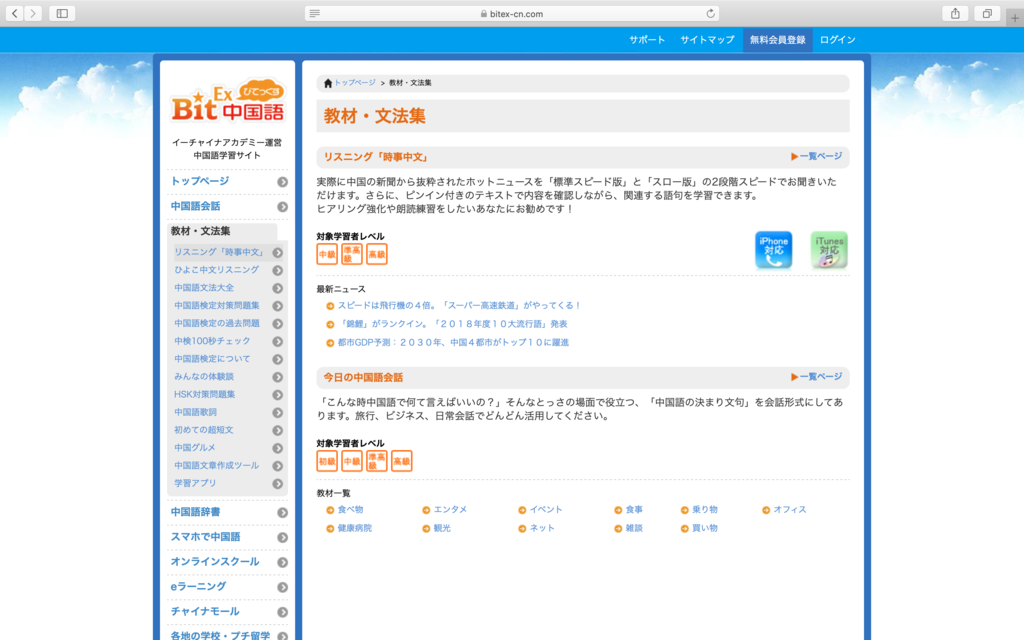Click the arrow icon beside HSK対策問題集
This screenshot has width=1024, height=640.
click(x=278, y=395)
